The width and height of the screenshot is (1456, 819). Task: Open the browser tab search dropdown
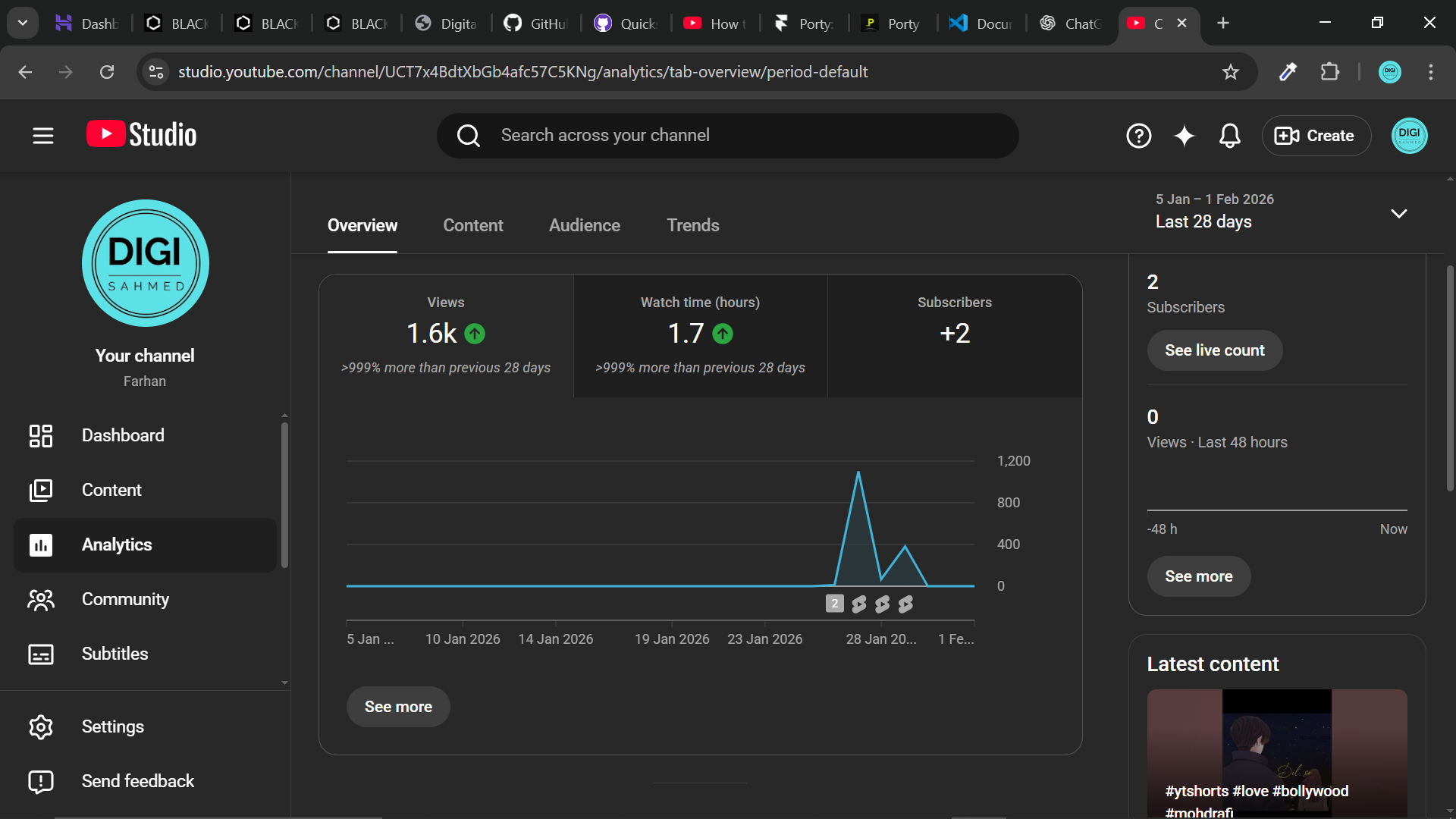[x=23, y=23]
